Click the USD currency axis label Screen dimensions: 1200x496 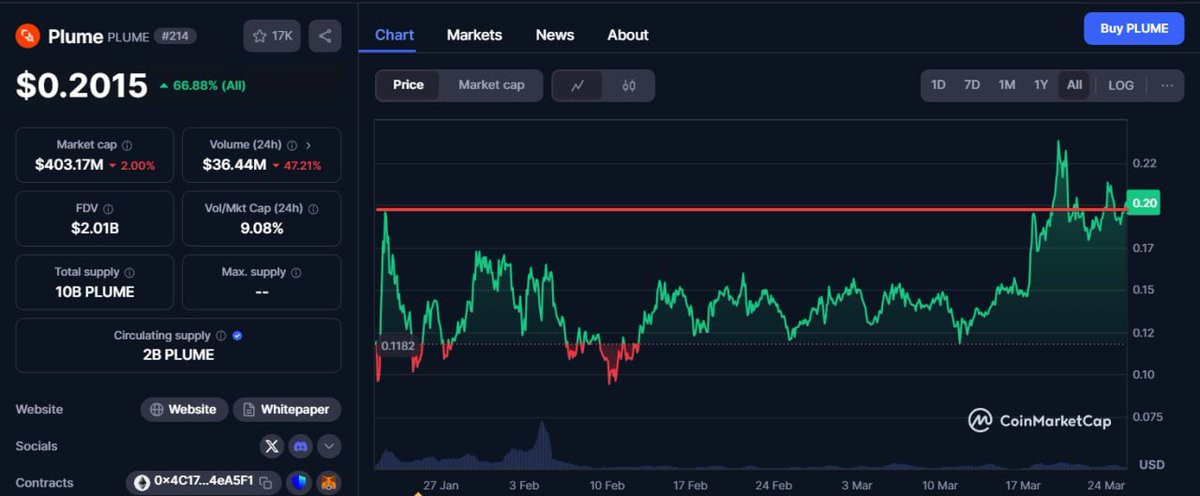[1151, 465]
